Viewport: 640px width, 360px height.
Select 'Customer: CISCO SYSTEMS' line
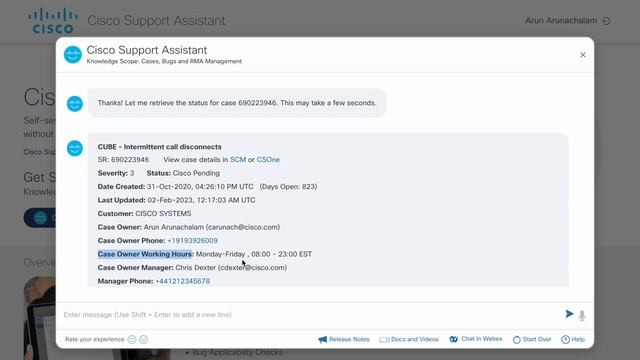[144, 213]
